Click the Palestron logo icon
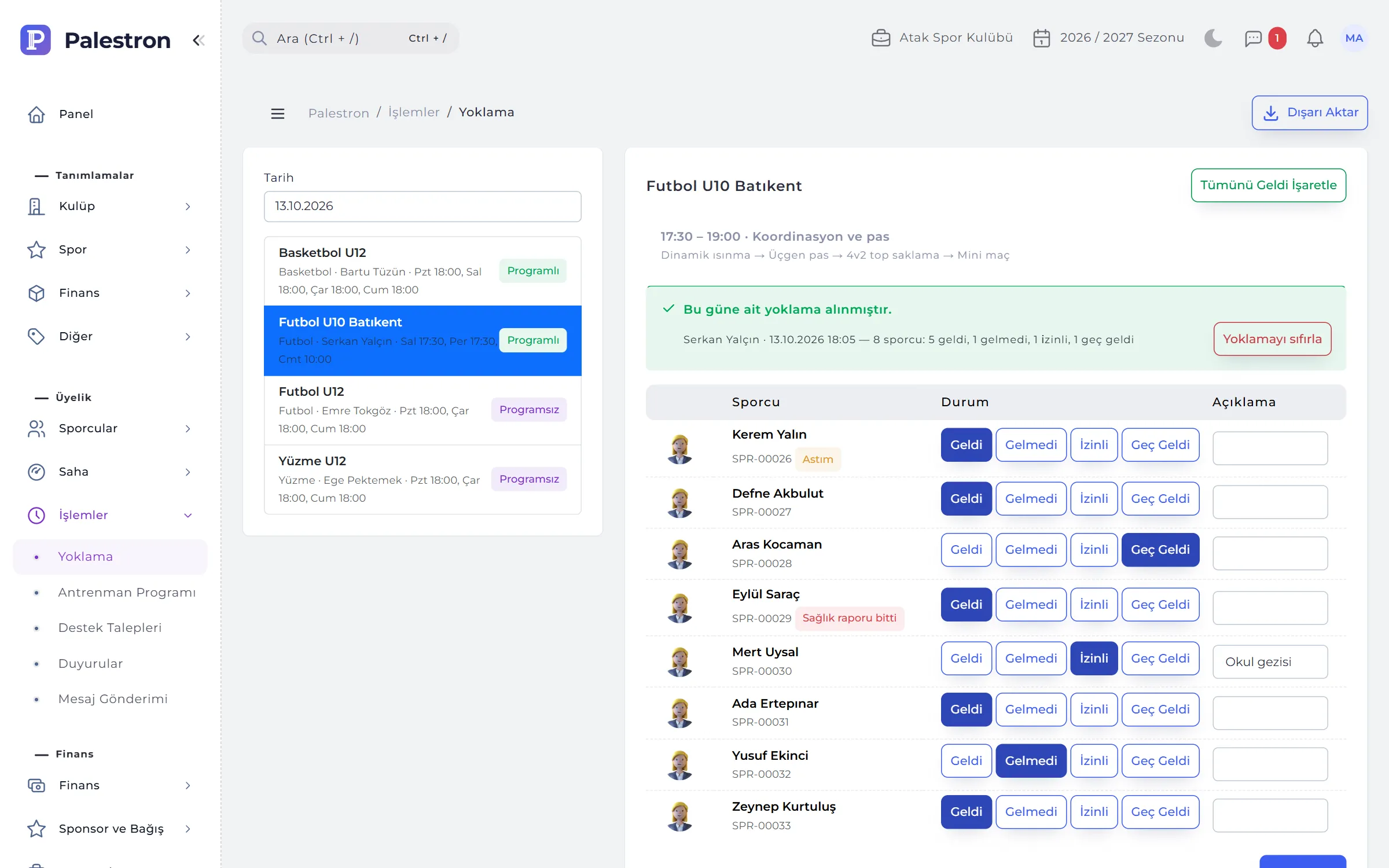 35,40
